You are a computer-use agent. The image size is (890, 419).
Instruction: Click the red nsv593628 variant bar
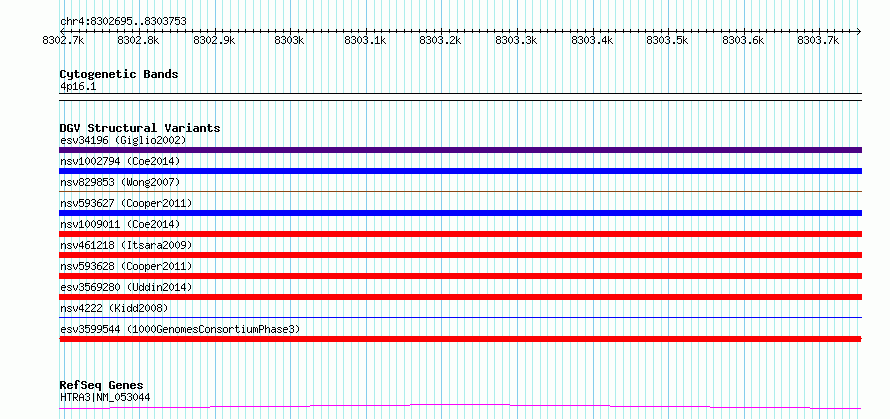[460, 276]
